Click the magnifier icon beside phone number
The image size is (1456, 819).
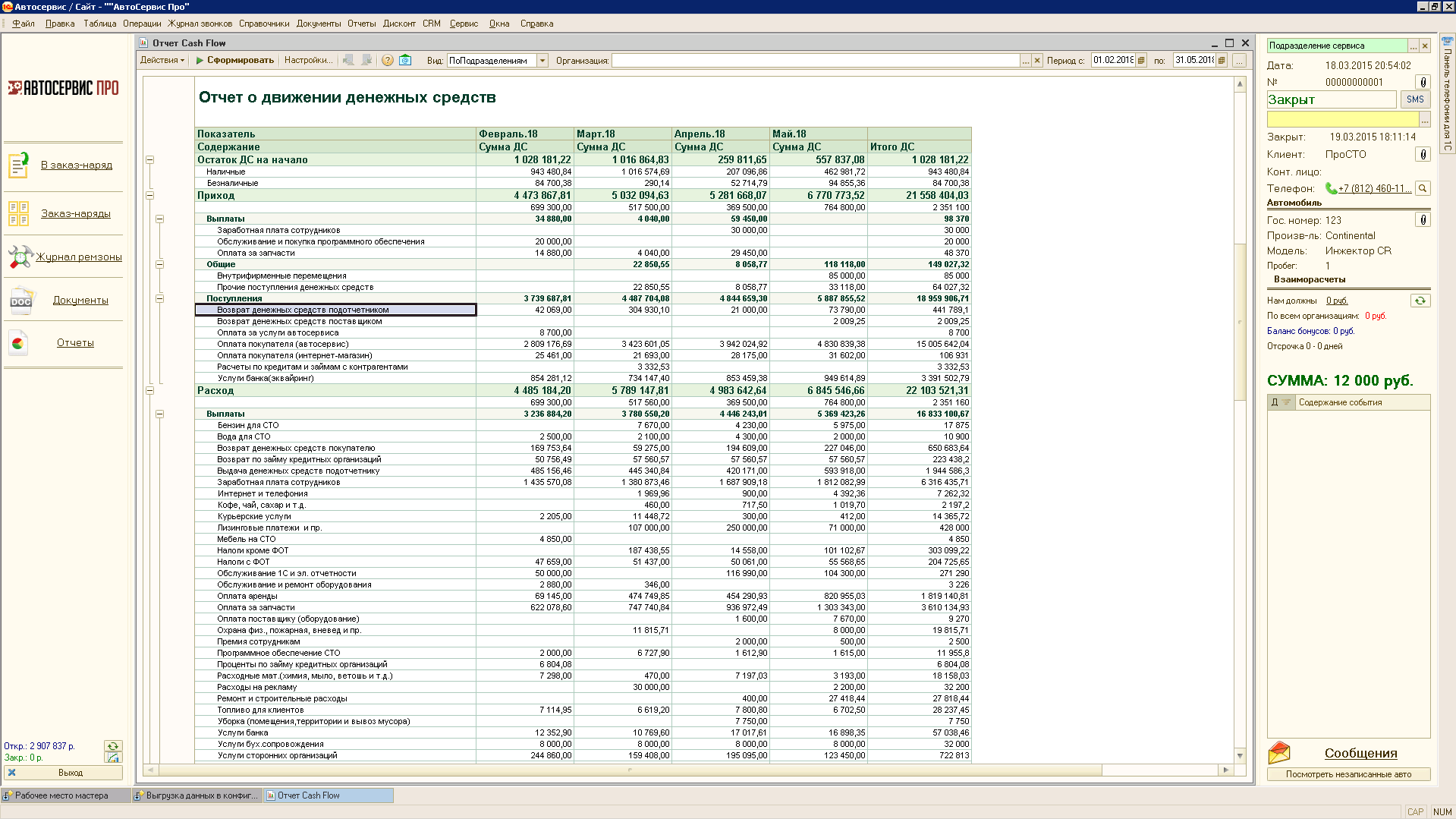pos(1423,188)
